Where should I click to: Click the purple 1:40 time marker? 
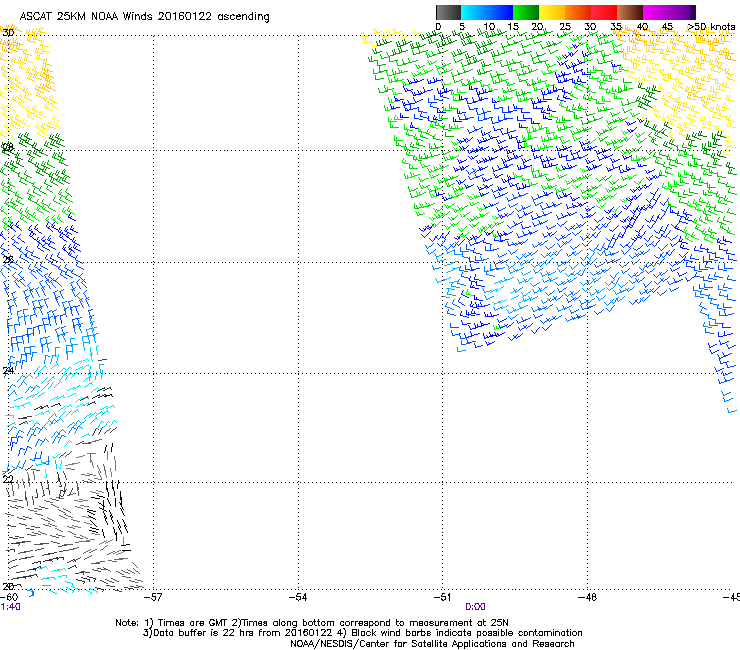point(10,607)
